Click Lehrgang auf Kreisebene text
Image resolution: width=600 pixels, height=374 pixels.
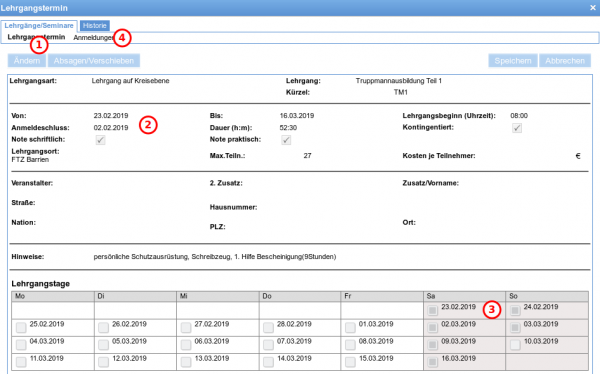[x=130, y=81]
